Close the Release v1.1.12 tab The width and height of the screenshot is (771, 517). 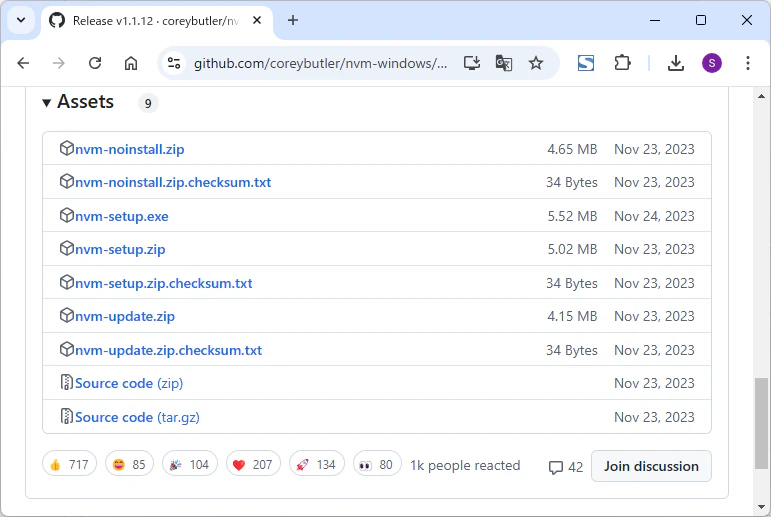coord(257,21)
